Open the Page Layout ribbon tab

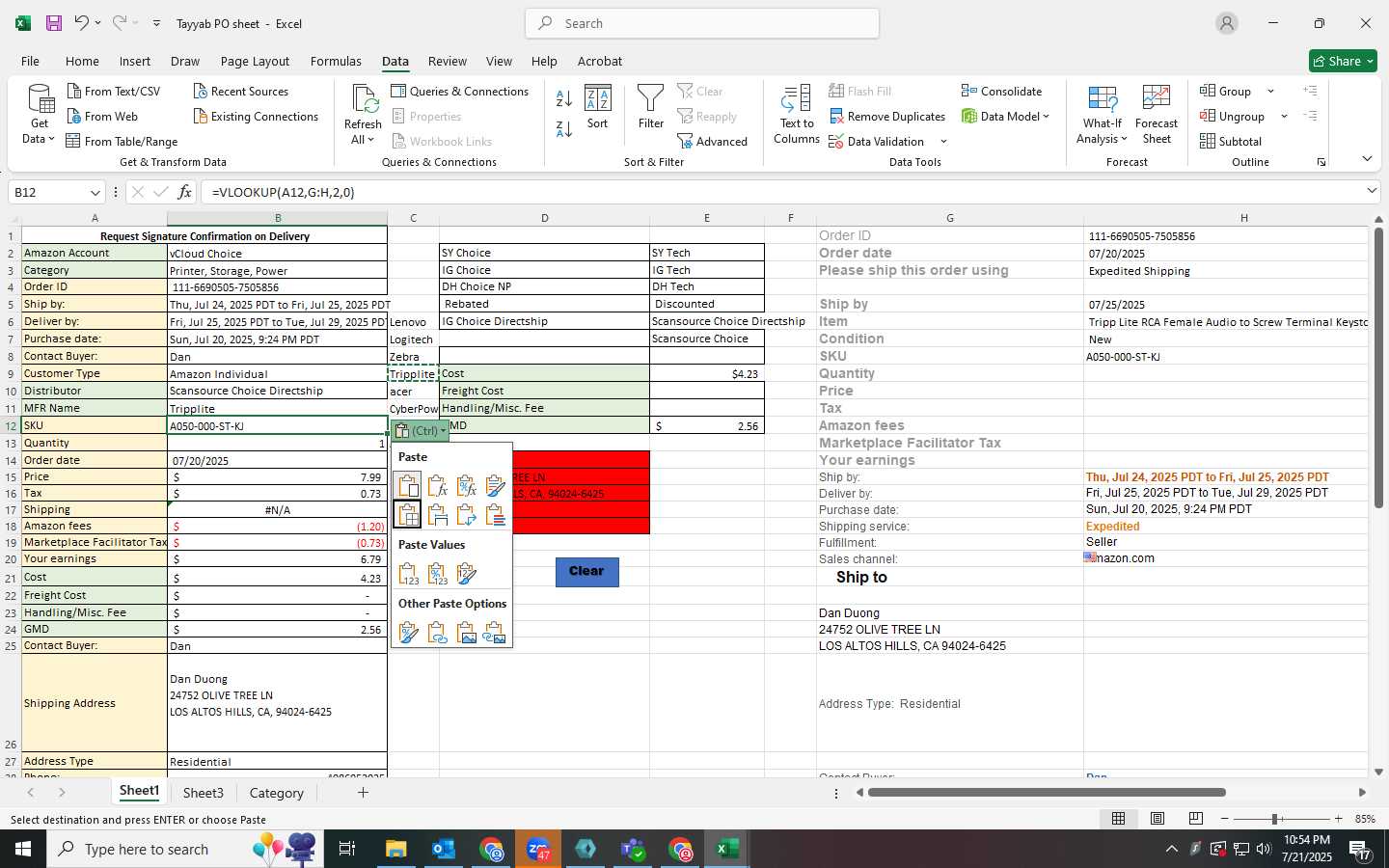click(x=255, y=61)
